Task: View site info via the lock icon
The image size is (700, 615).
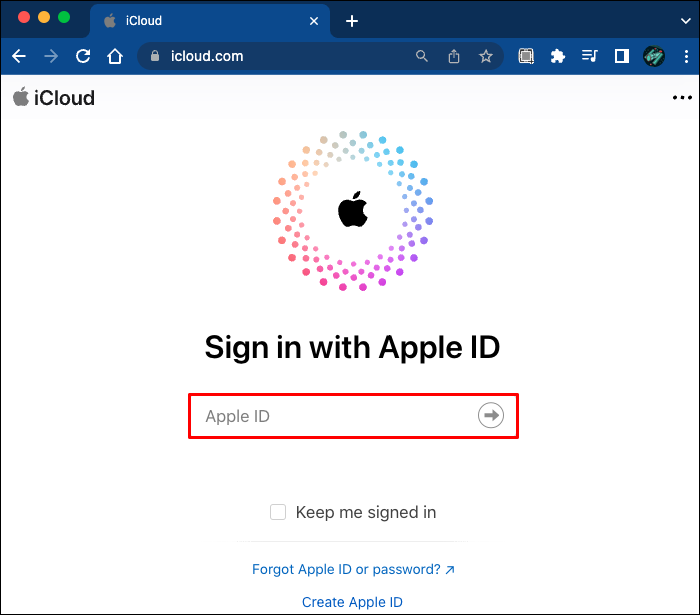Action: [155, 56]
